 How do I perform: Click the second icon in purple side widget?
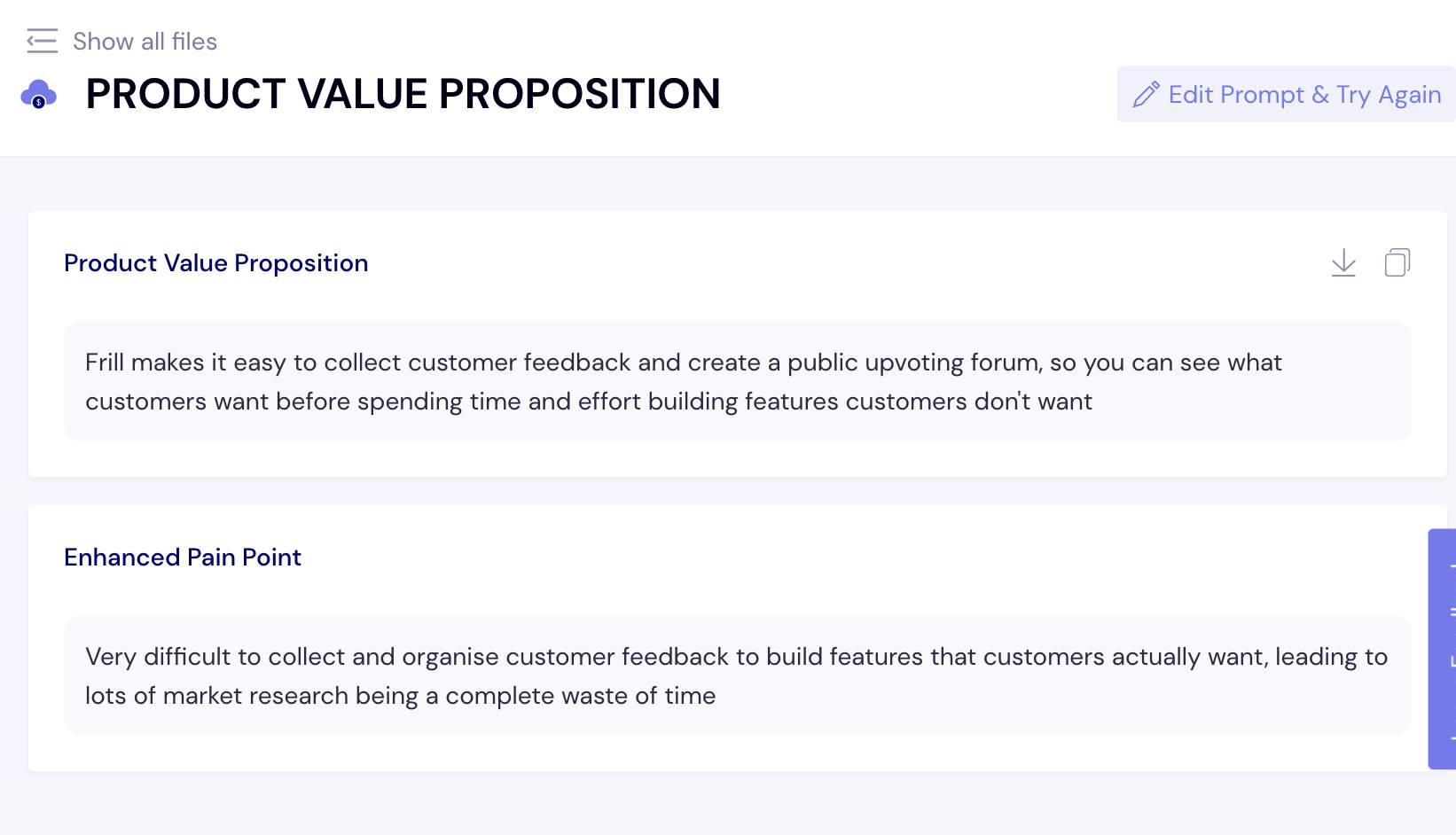[1452, 613]
